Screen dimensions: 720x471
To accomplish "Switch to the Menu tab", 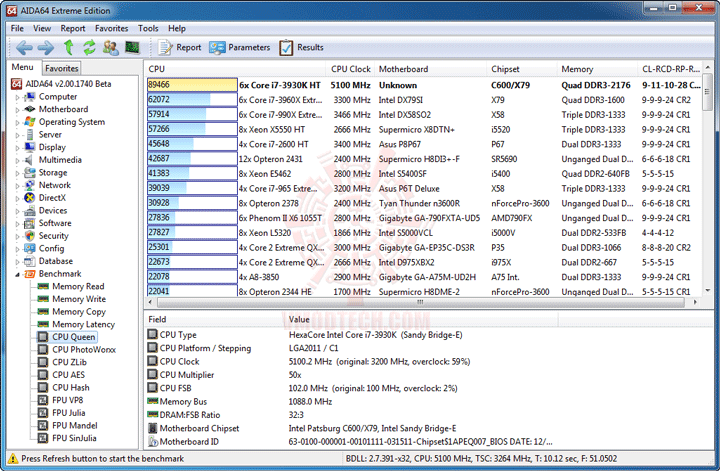I will (22, 67).
